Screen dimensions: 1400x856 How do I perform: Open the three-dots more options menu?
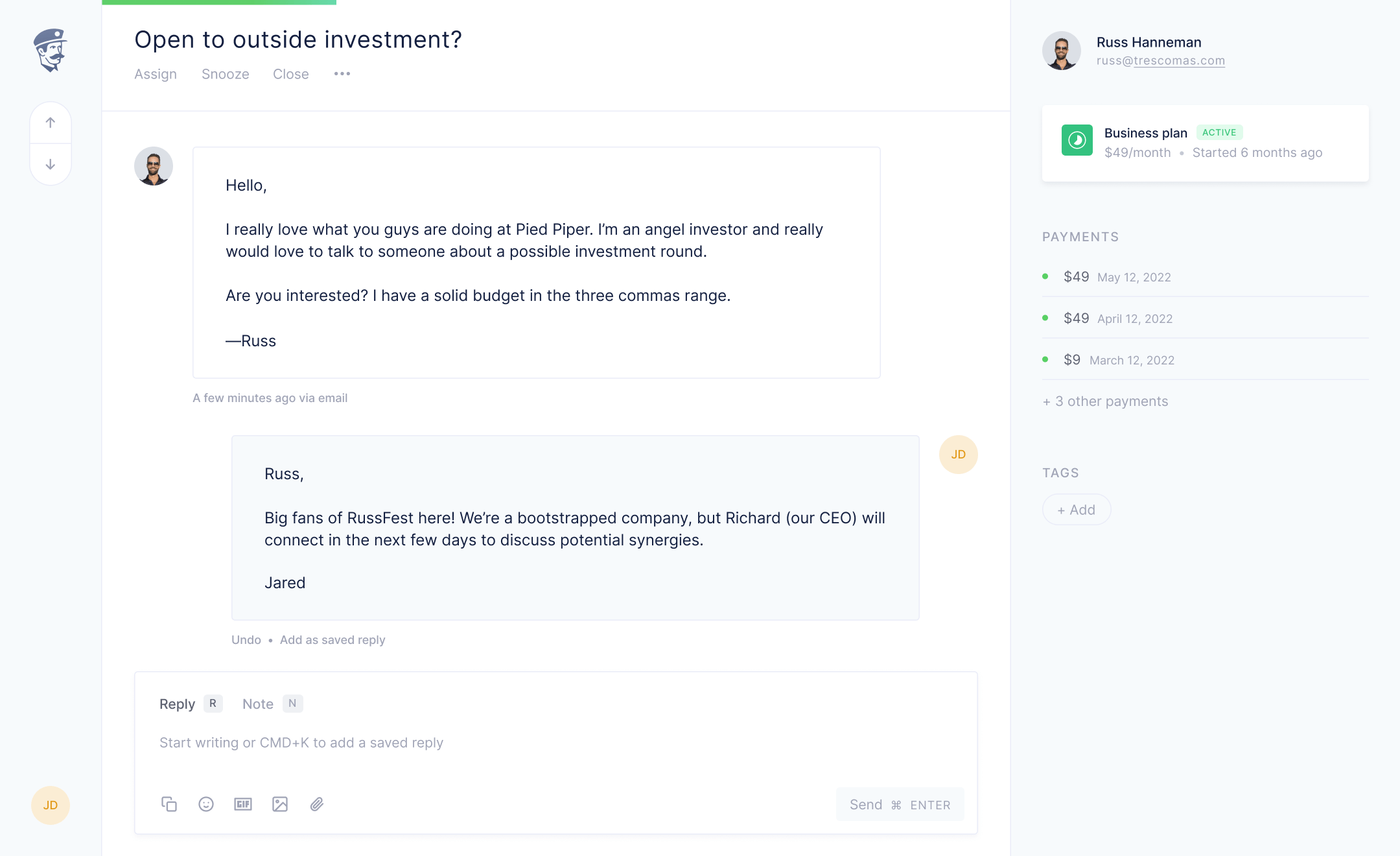tap(342, 74)
